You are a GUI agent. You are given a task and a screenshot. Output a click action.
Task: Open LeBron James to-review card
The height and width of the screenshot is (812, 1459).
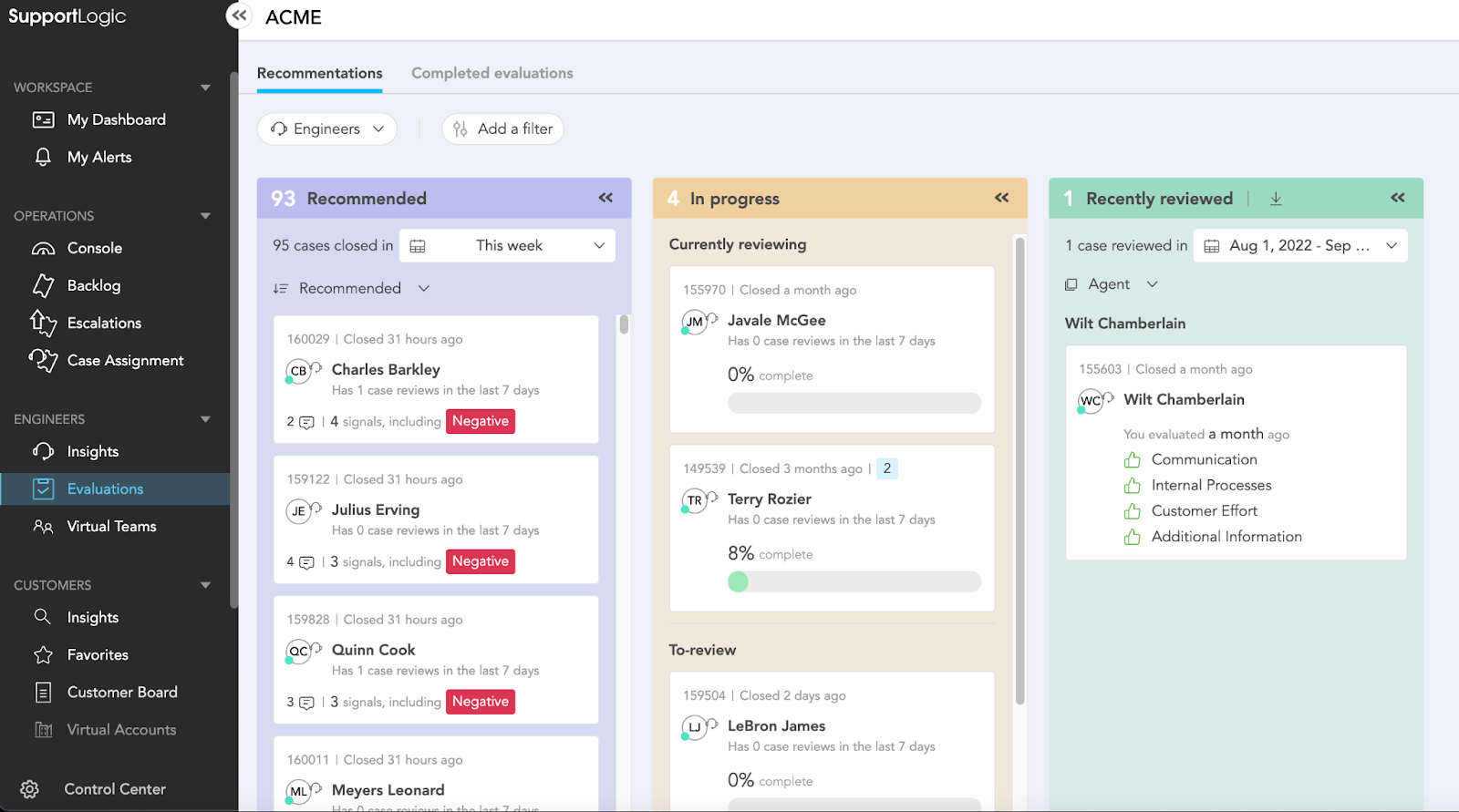tap(832, 741)
